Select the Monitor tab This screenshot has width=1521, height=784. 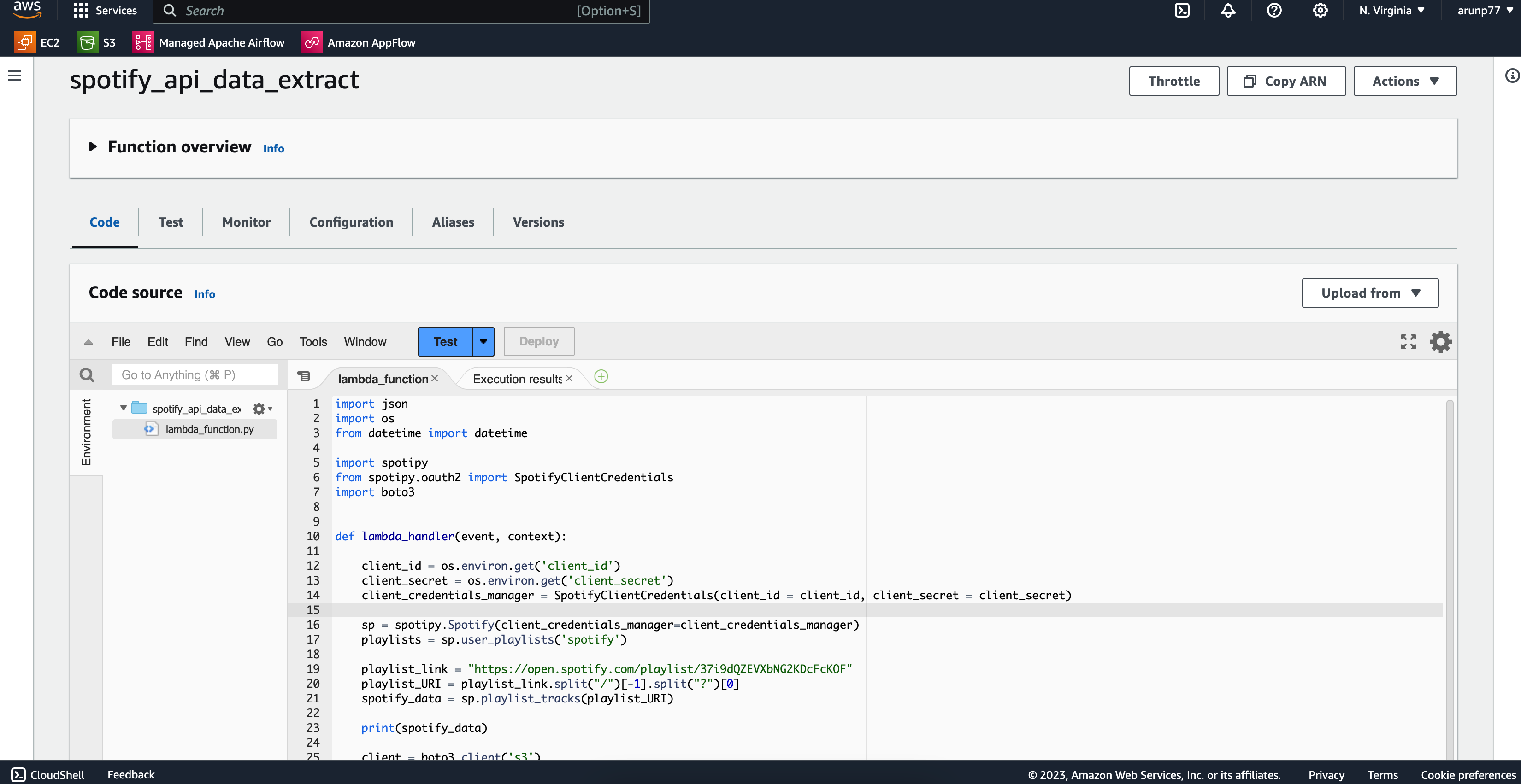(246, 222)
